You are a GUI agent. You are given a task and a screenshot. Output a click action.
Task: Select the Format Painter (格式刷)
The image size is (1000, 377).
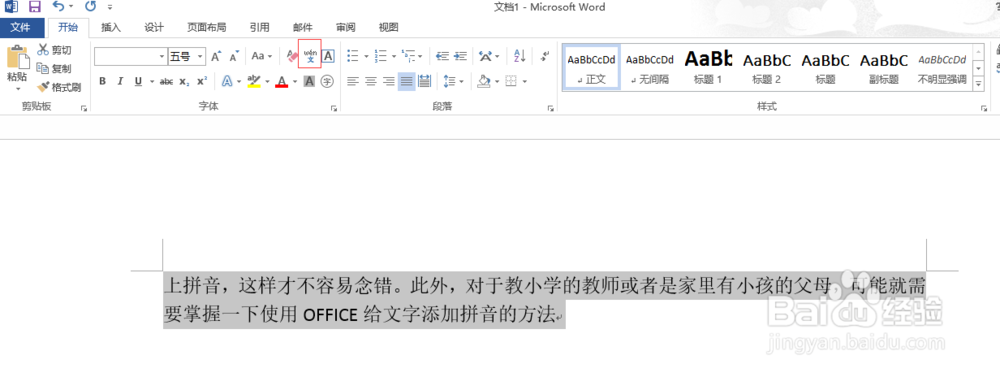pyautogui.click(x=59, y=87)
